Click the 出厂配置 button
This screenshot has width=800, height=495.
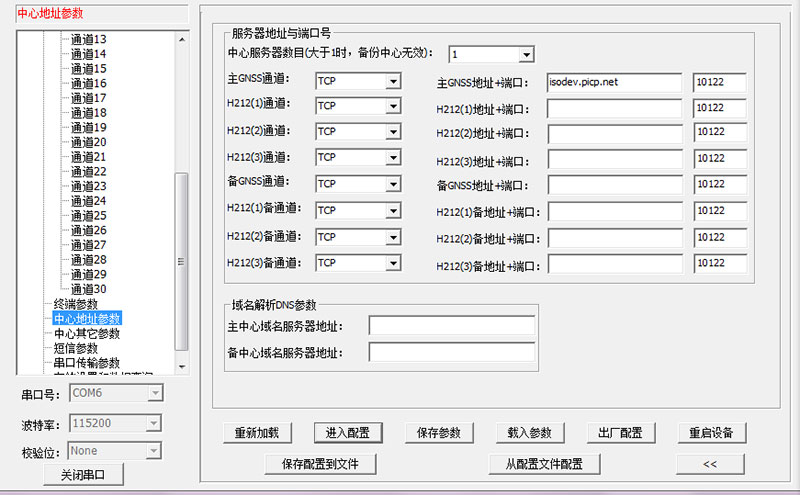pyautogui.click(x=621, y=433)
